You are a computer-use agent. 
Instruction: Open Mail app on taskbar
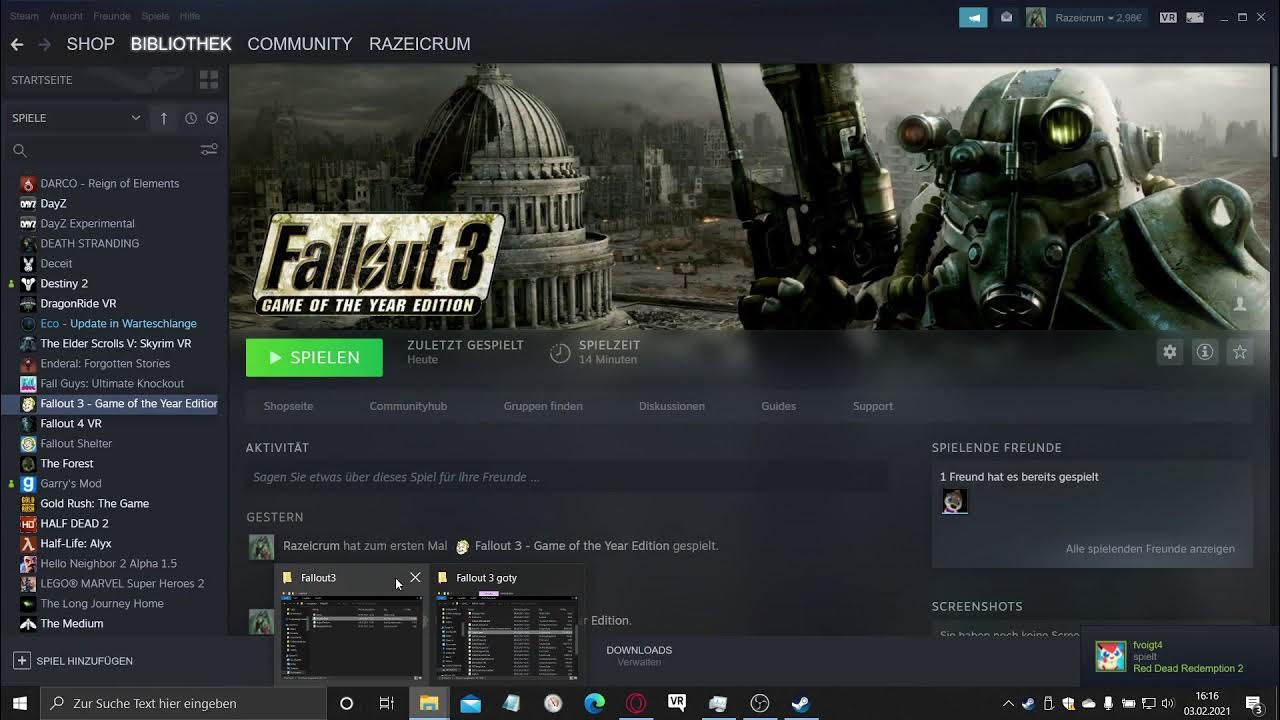tap(470, 703)
